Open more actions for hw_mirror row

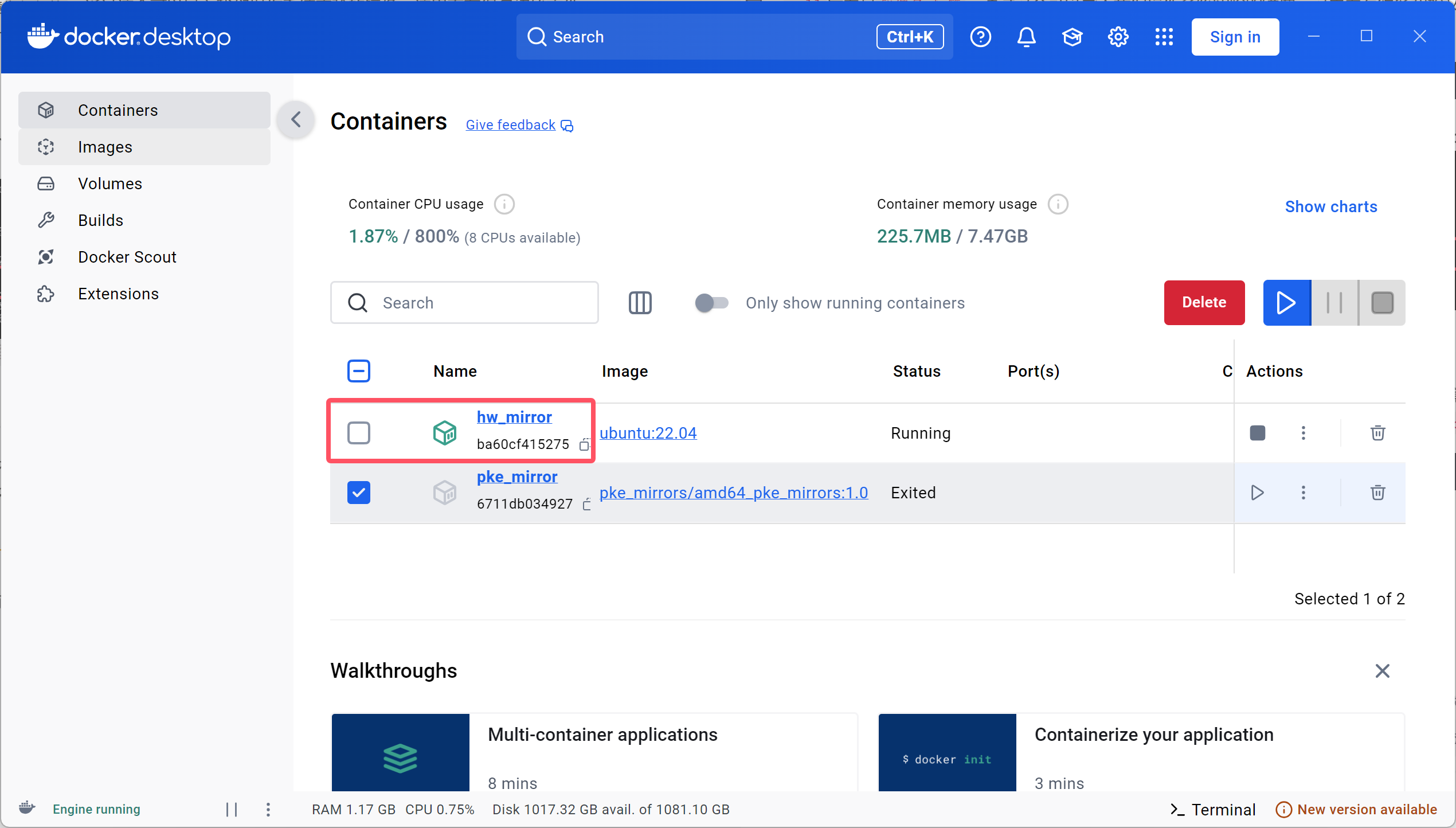click(x=1303, y=432)
